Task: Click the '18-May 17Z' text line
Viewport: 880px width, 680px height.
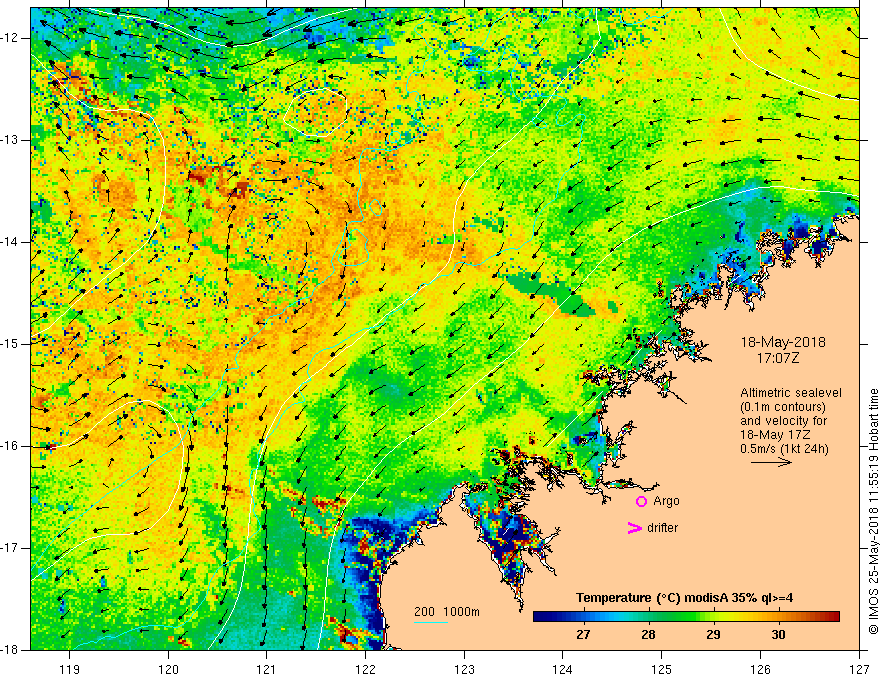Action: tap(775, 435)
